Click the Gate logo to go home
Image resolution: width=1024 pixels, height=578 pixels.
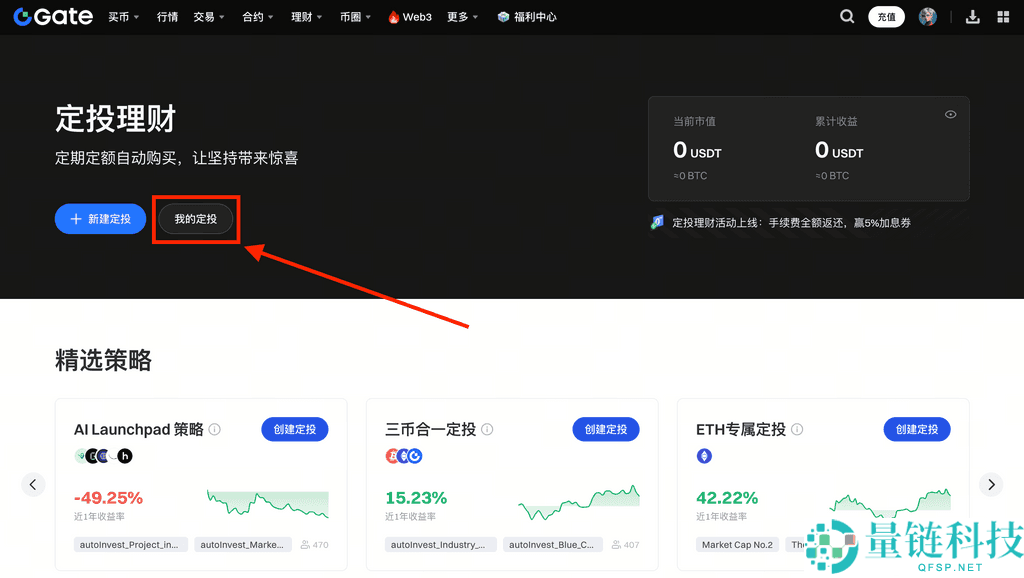tap(52, 16)
